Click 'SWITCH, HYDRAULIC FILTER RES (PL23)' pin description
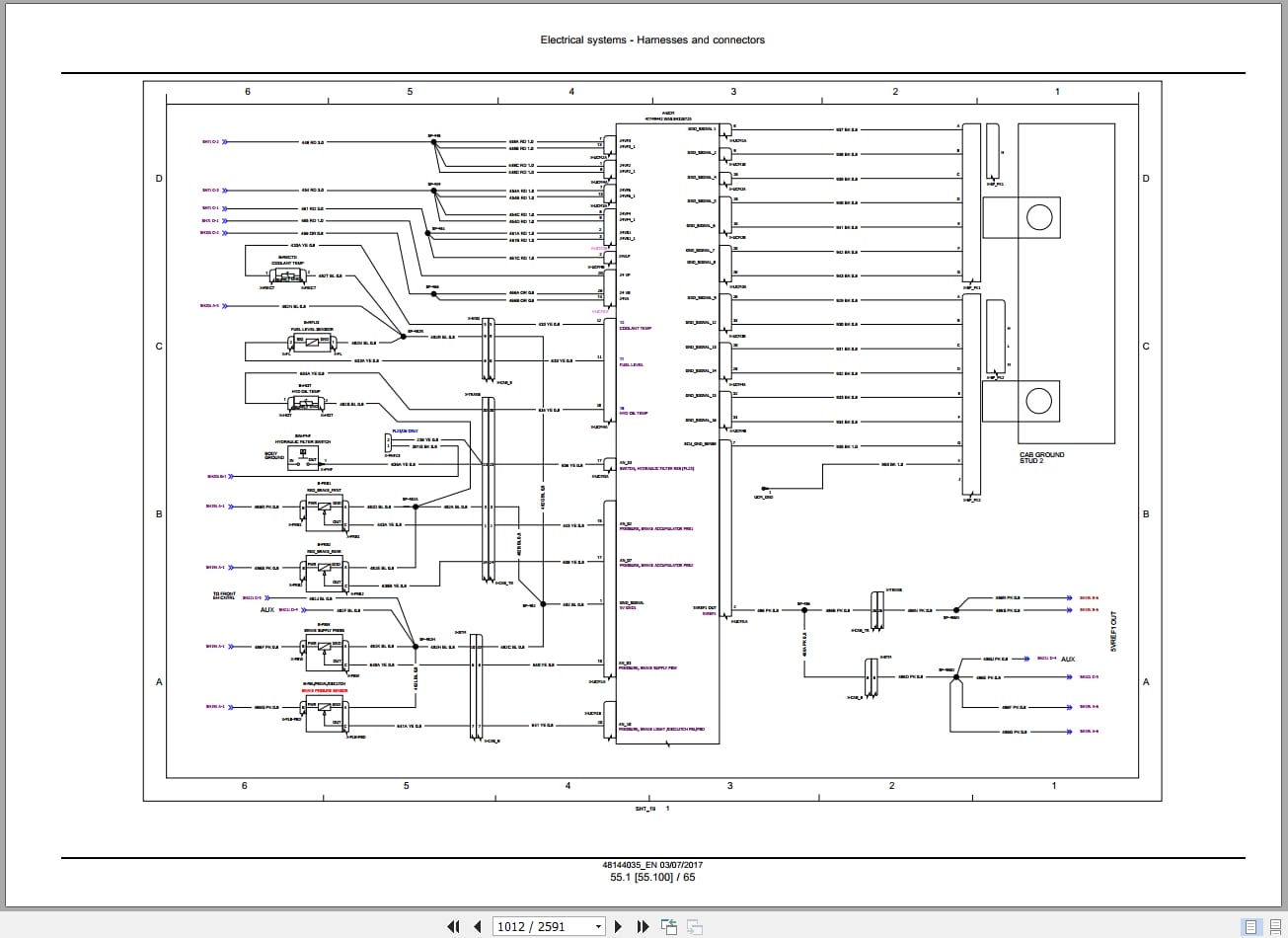1288x938 pixels. tap(656, 468)
